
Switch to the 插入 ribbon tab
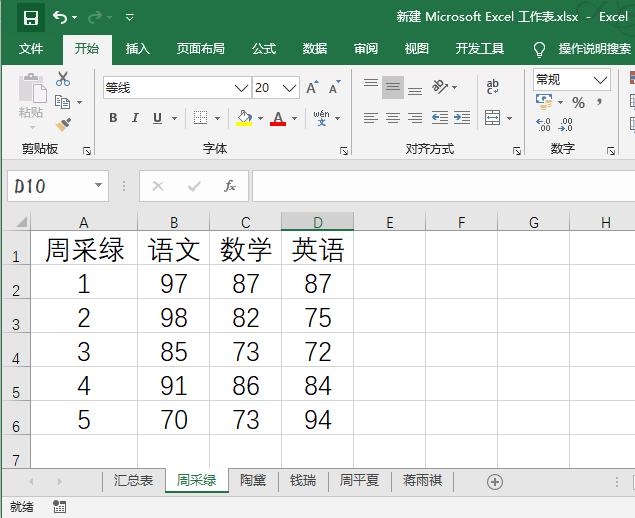tap(138, 49)
